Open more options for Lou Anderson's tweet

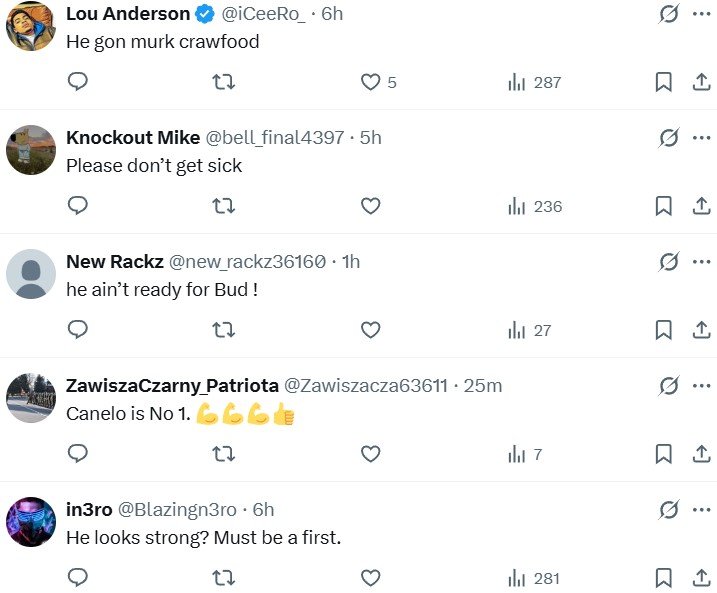[x=701, y=14]
